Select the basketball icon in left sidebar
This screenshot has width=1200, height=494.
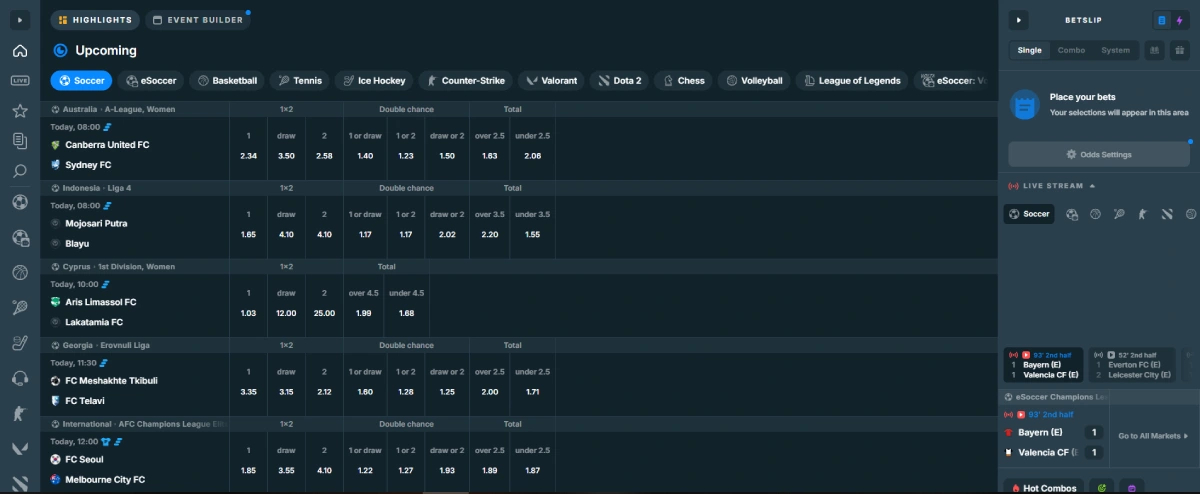pos(20,272)
